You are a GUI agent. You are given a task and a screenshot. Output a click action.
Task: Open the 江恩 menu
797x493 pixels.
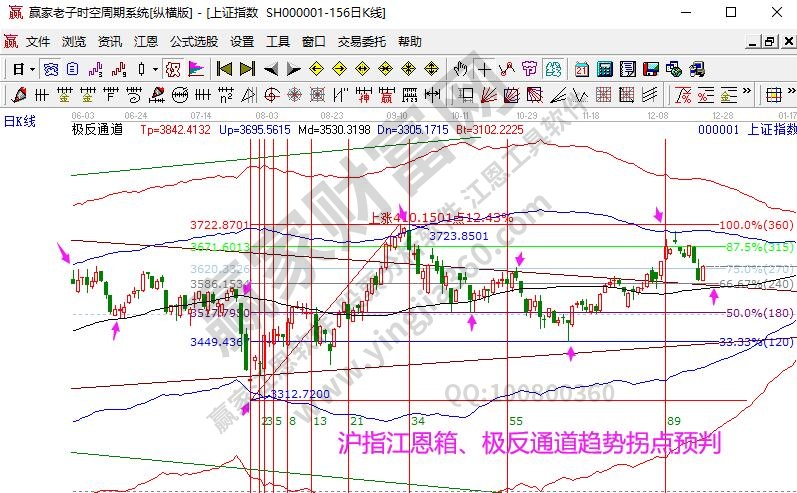coord(146,41)
